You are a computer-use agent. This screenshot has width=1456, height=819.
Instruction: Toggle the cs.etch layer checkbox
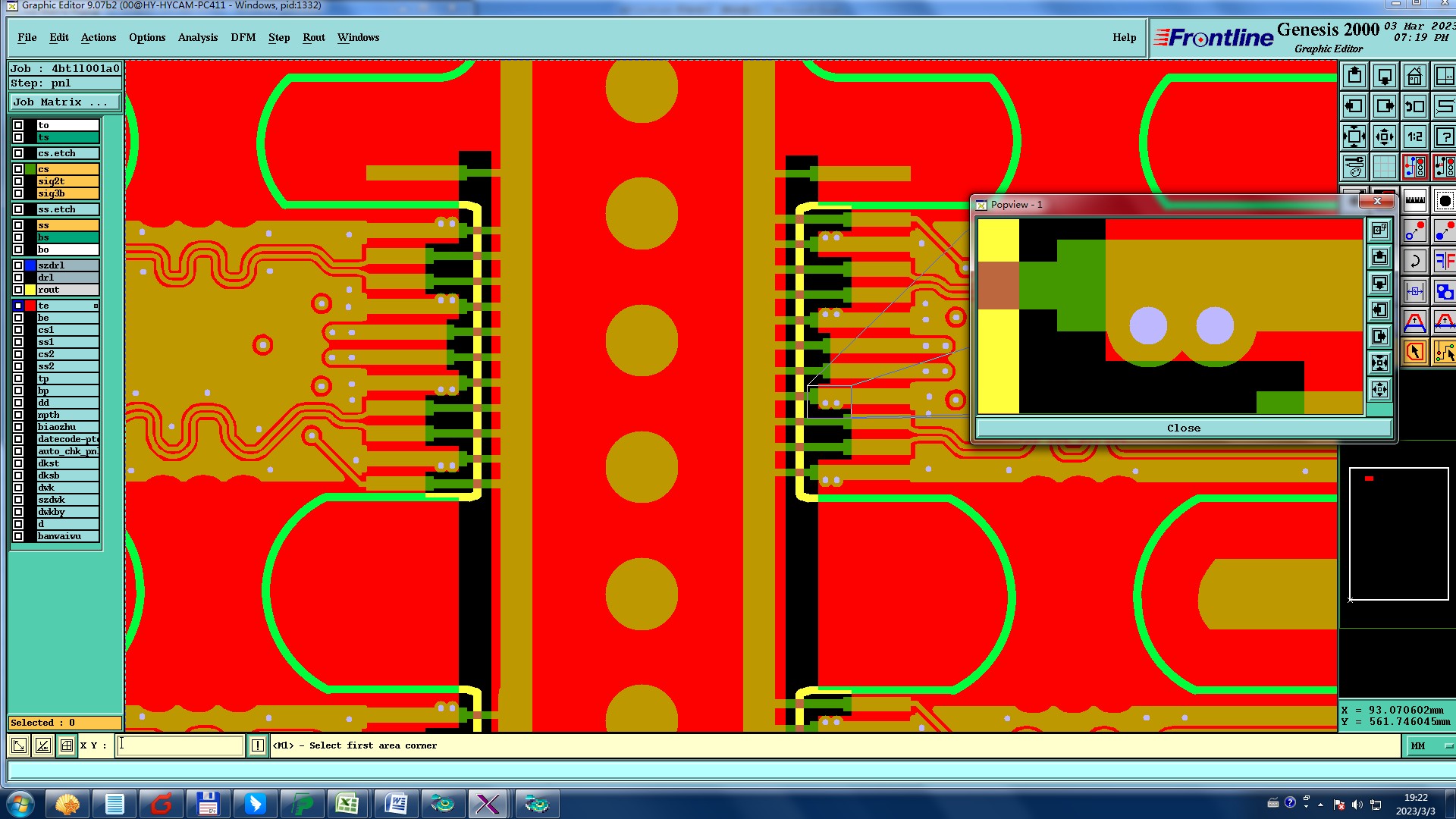(x=18, y=153)
